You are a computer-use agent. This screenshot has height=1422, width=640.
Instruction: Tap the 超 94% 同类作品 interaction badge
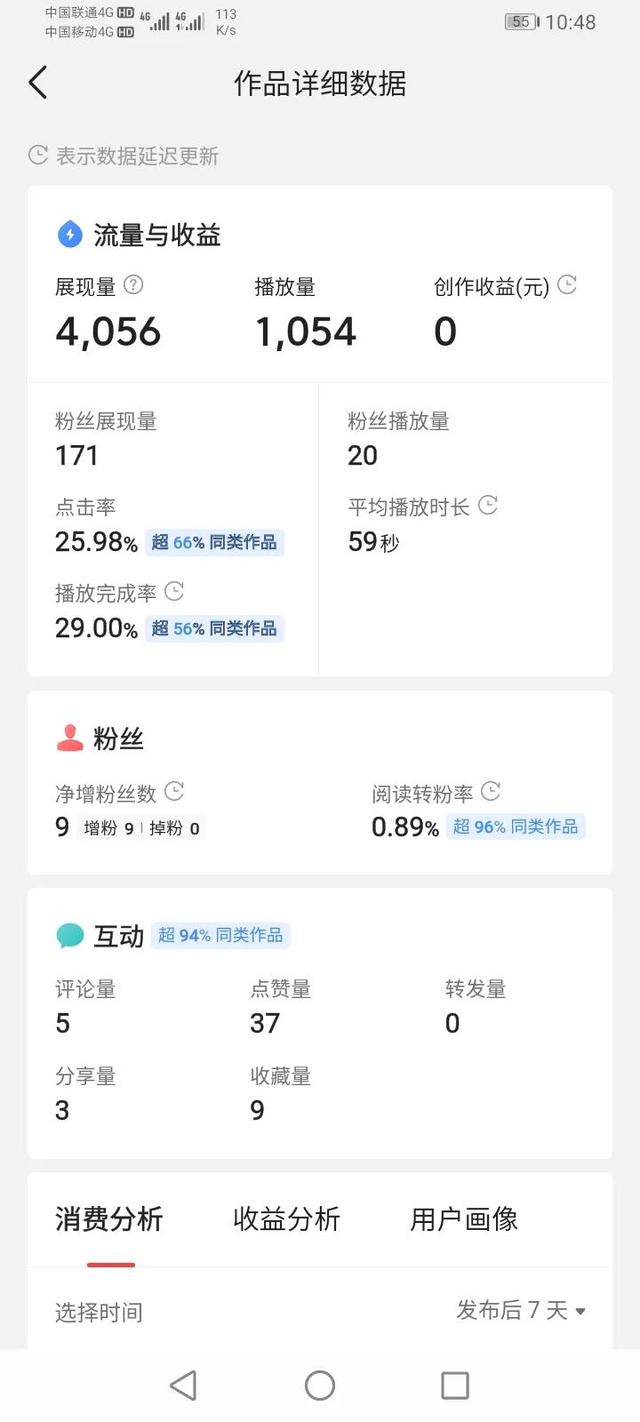pos(220,936)
